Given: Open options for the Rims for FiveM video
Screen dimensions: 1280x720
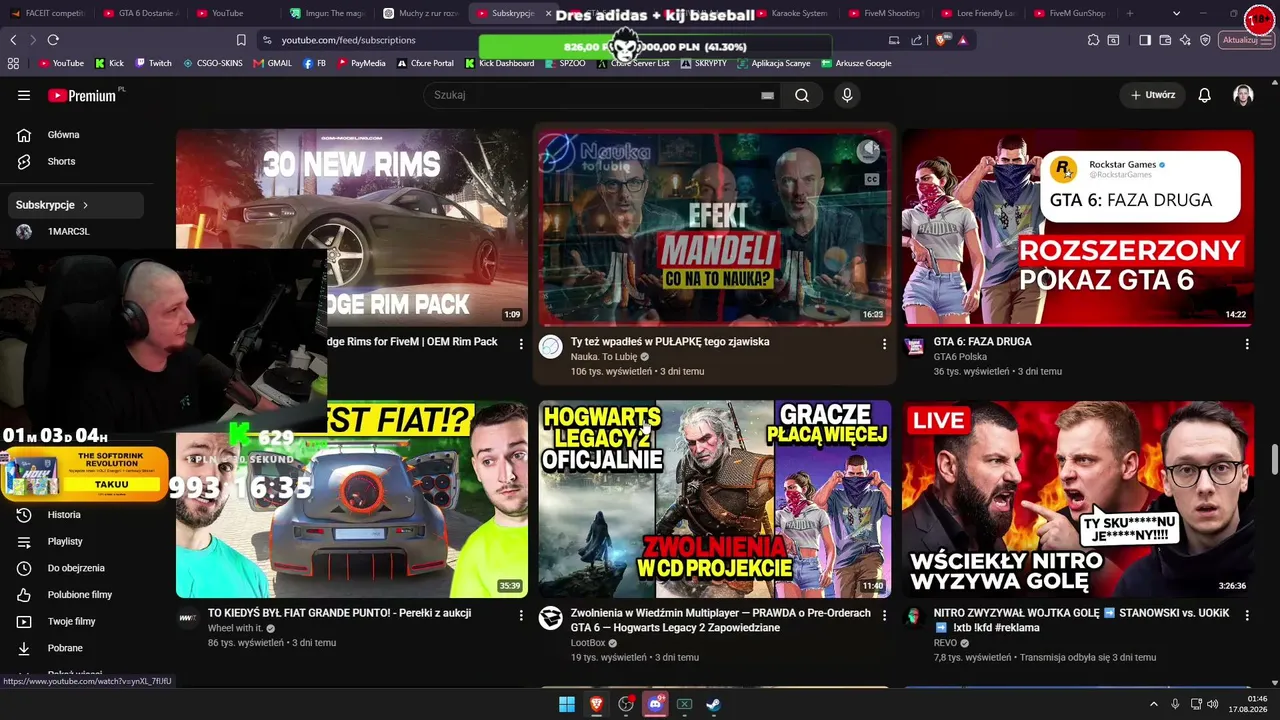Looking at the screenshot, I should 521,343.
